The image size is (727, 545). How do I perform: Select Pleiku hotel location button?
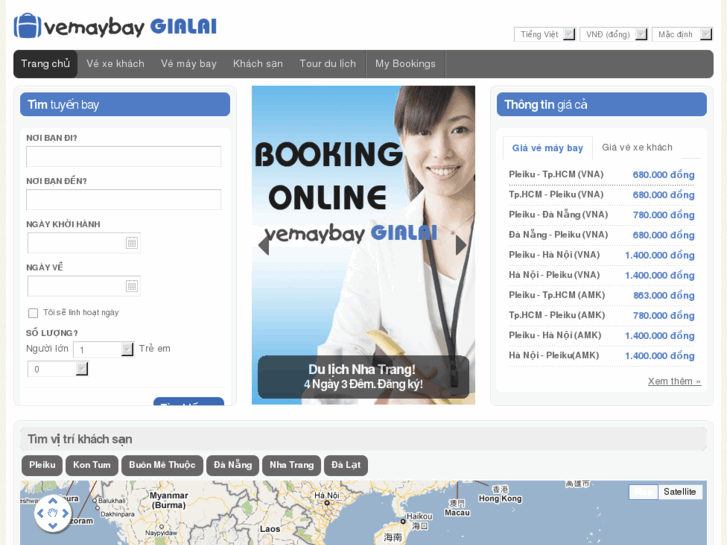click(x=42, y=465)
